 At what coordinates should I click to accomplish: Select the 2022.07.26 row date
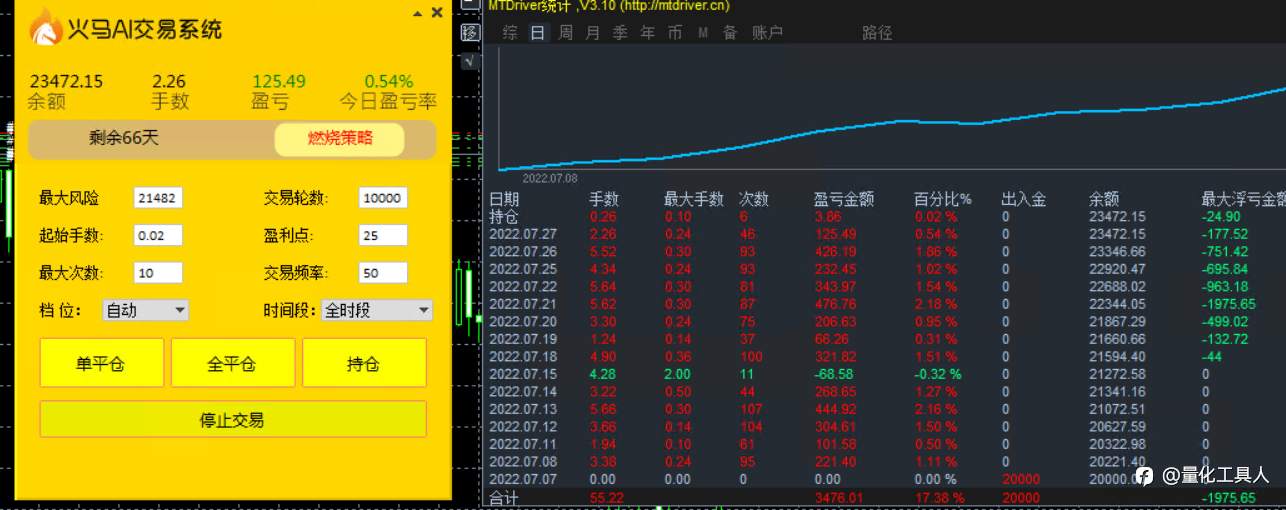(522, 251)
